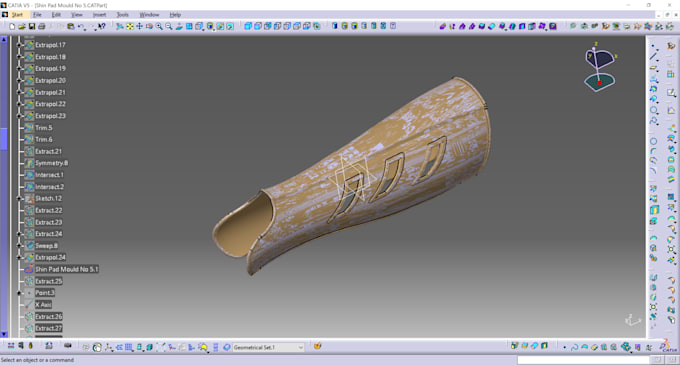Select the Fit All In tool
Screen dimensions: 680x365
pyautogui.click(x=130, y=26)
